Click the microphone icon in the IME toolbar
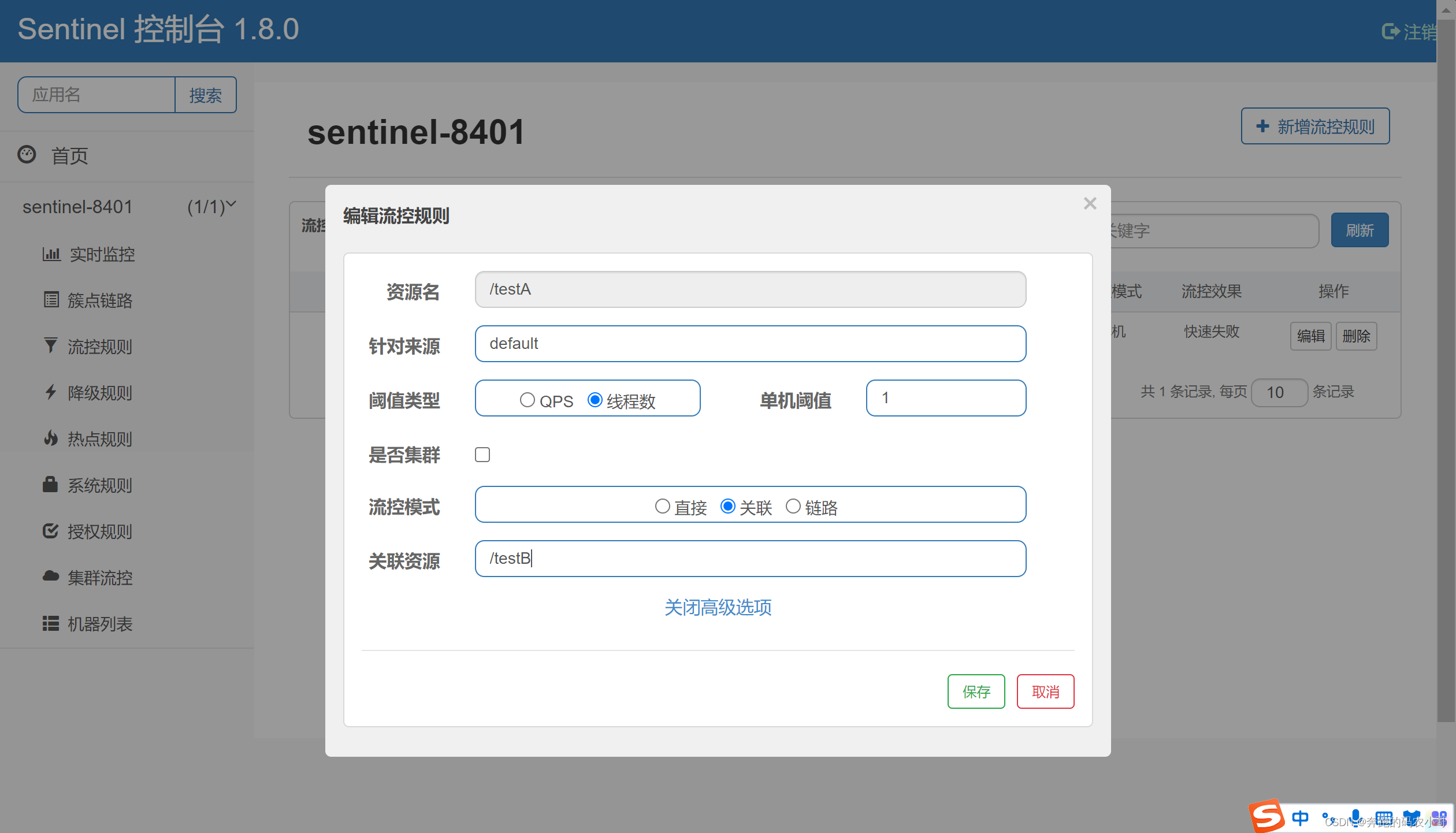 pos(1355,818)
